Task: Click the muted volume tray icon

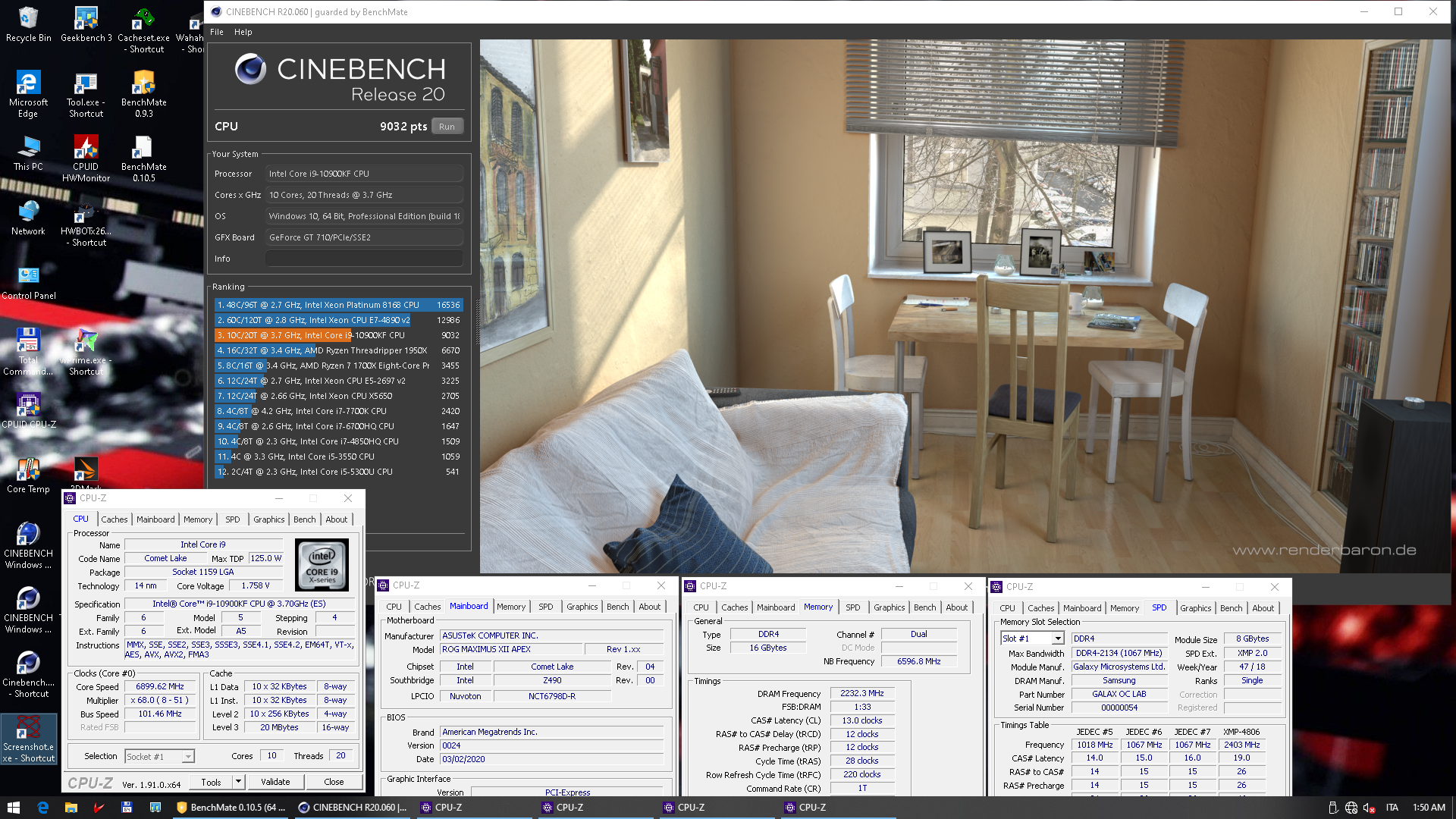Action: (1369, 808)
